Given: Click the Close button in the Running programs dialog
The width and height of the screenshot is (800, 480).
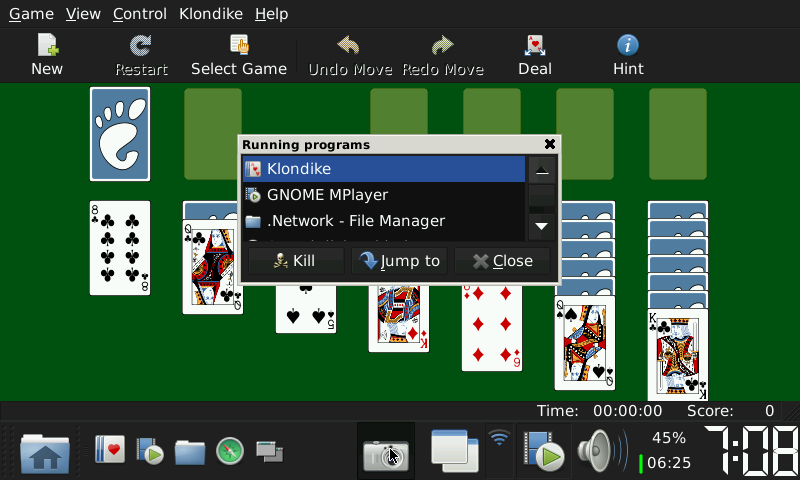Looking at the screenshot, I should (502, 261).
